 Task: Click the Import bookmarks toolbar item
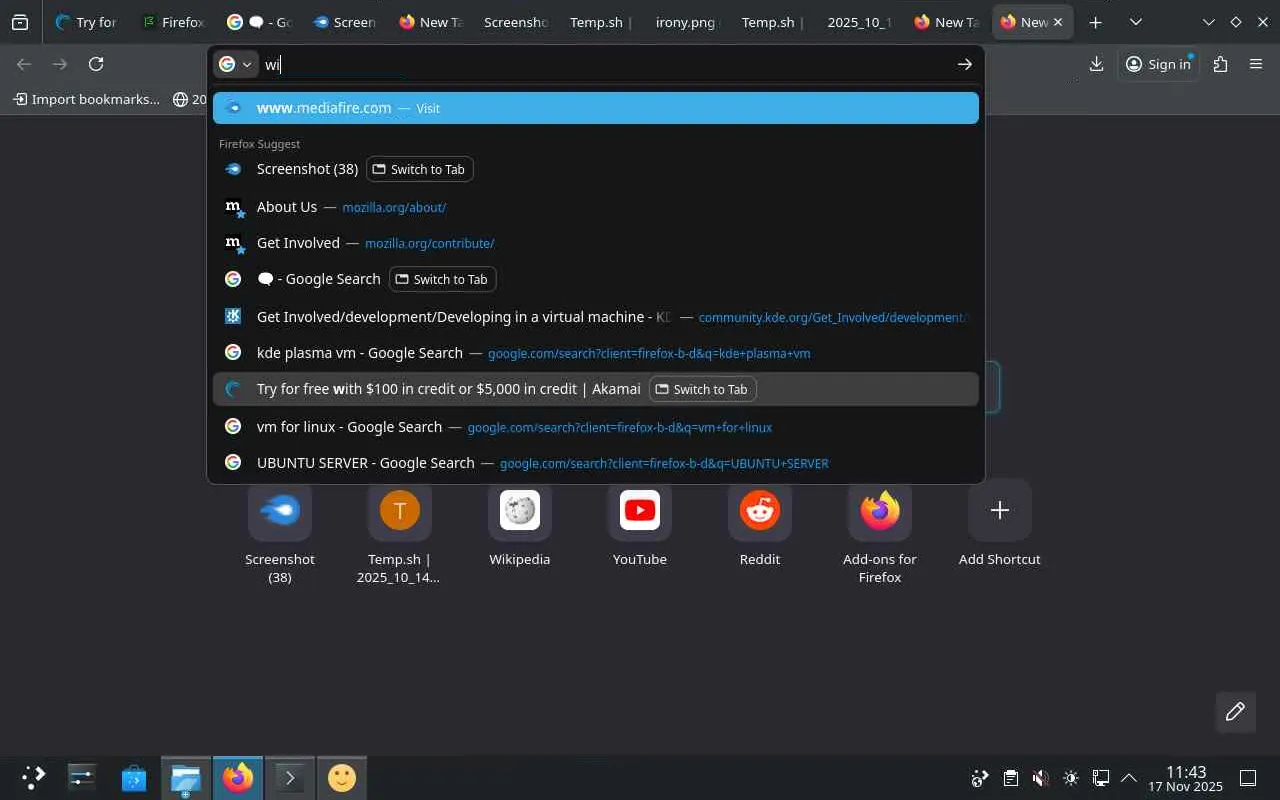click(86, 99)
